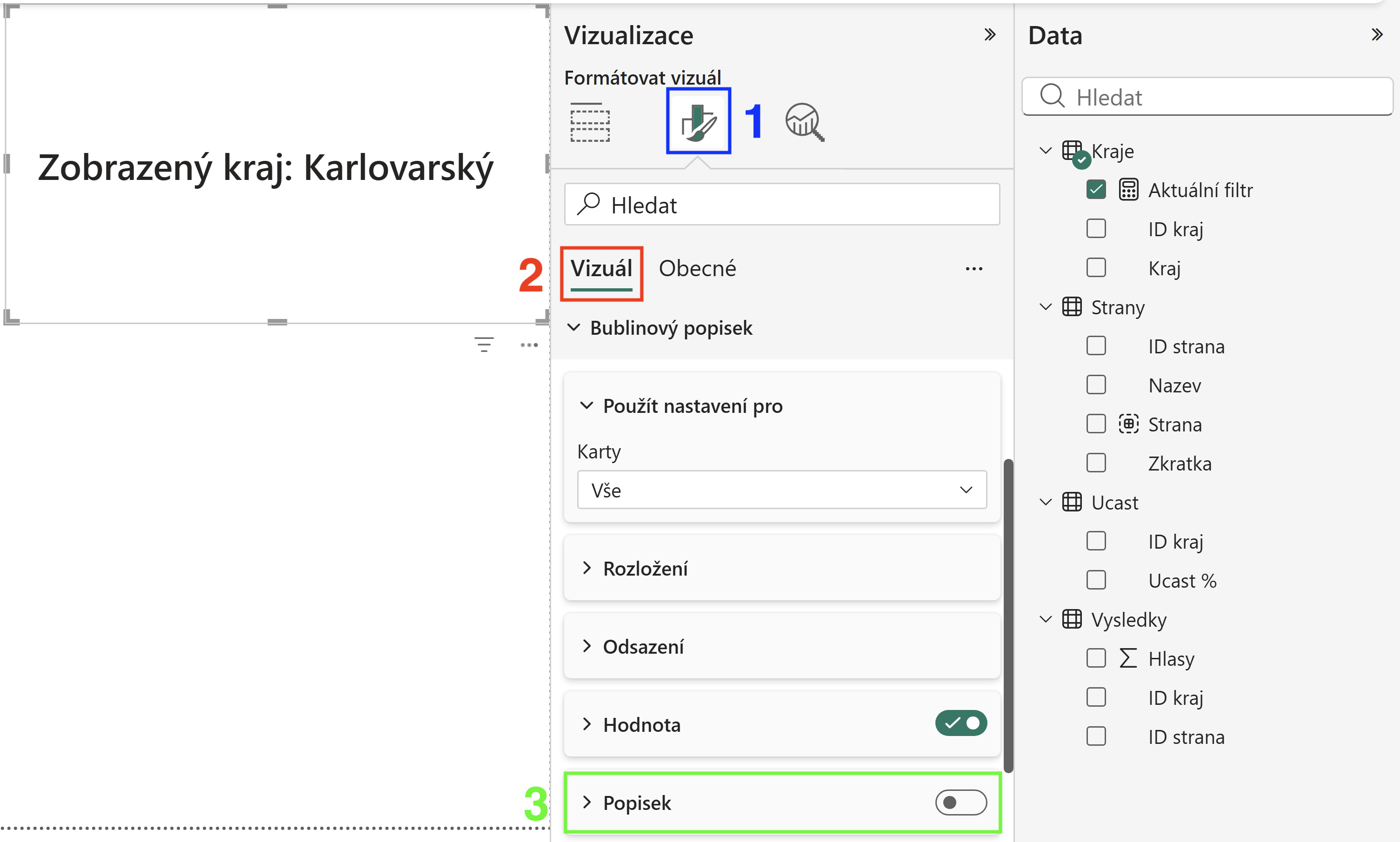This screenshot has height=842, width=1400.
Task: Click the measure icon beside Aktuální filtr
Action: 1128,190
